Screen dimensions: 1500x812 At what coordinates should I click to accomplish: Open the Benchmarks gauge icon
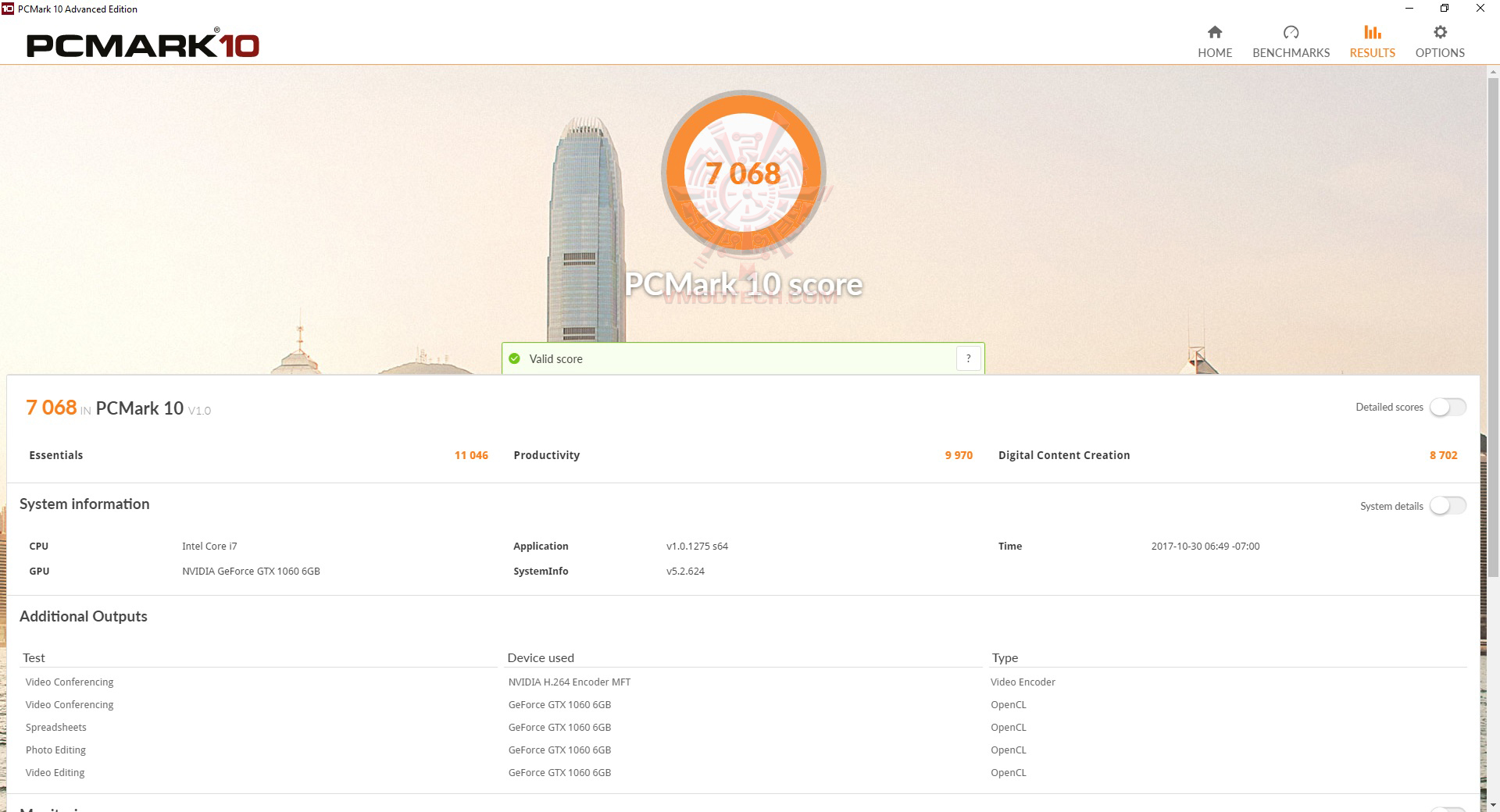pos(1291,32)
